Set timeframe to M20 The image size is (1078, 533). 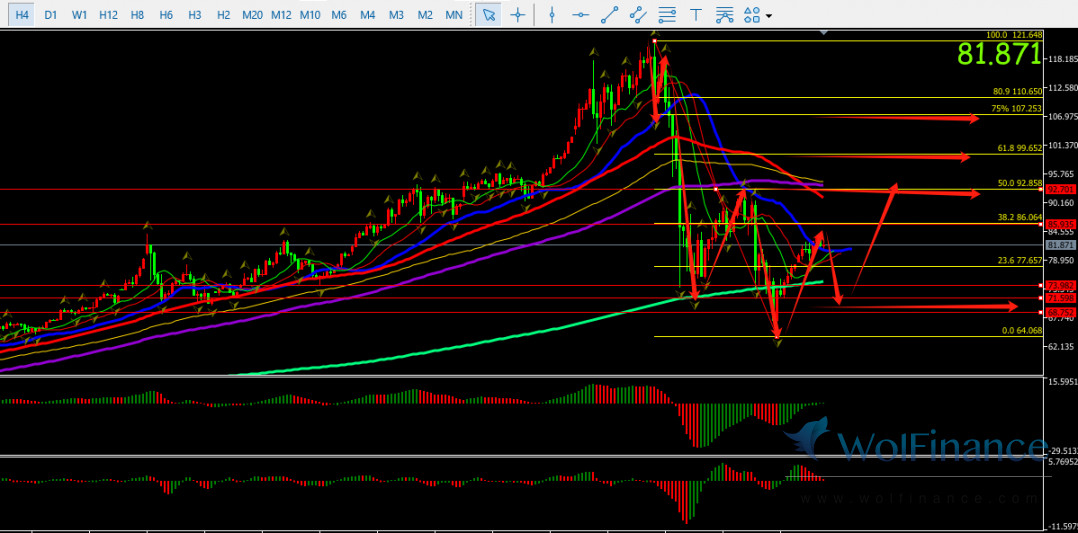coord(253,15)
